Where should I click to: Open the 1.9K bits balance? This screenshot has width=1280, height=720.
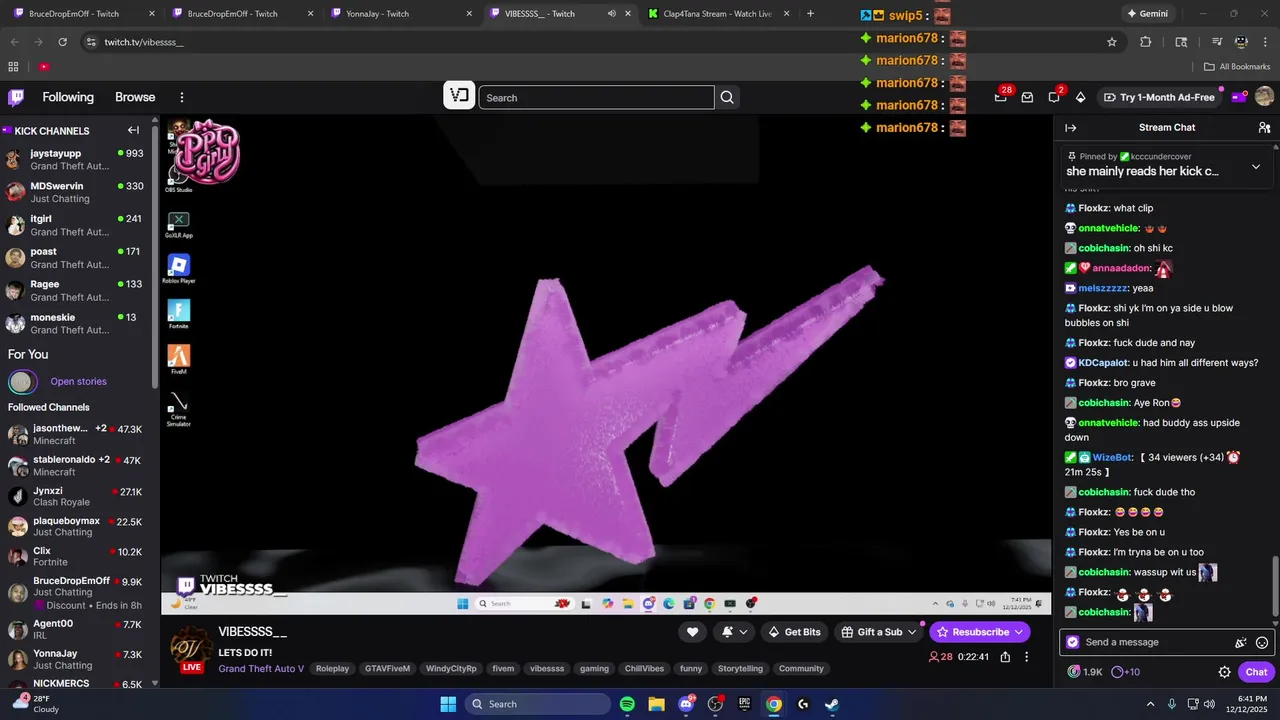click(x=1084, y=672)
